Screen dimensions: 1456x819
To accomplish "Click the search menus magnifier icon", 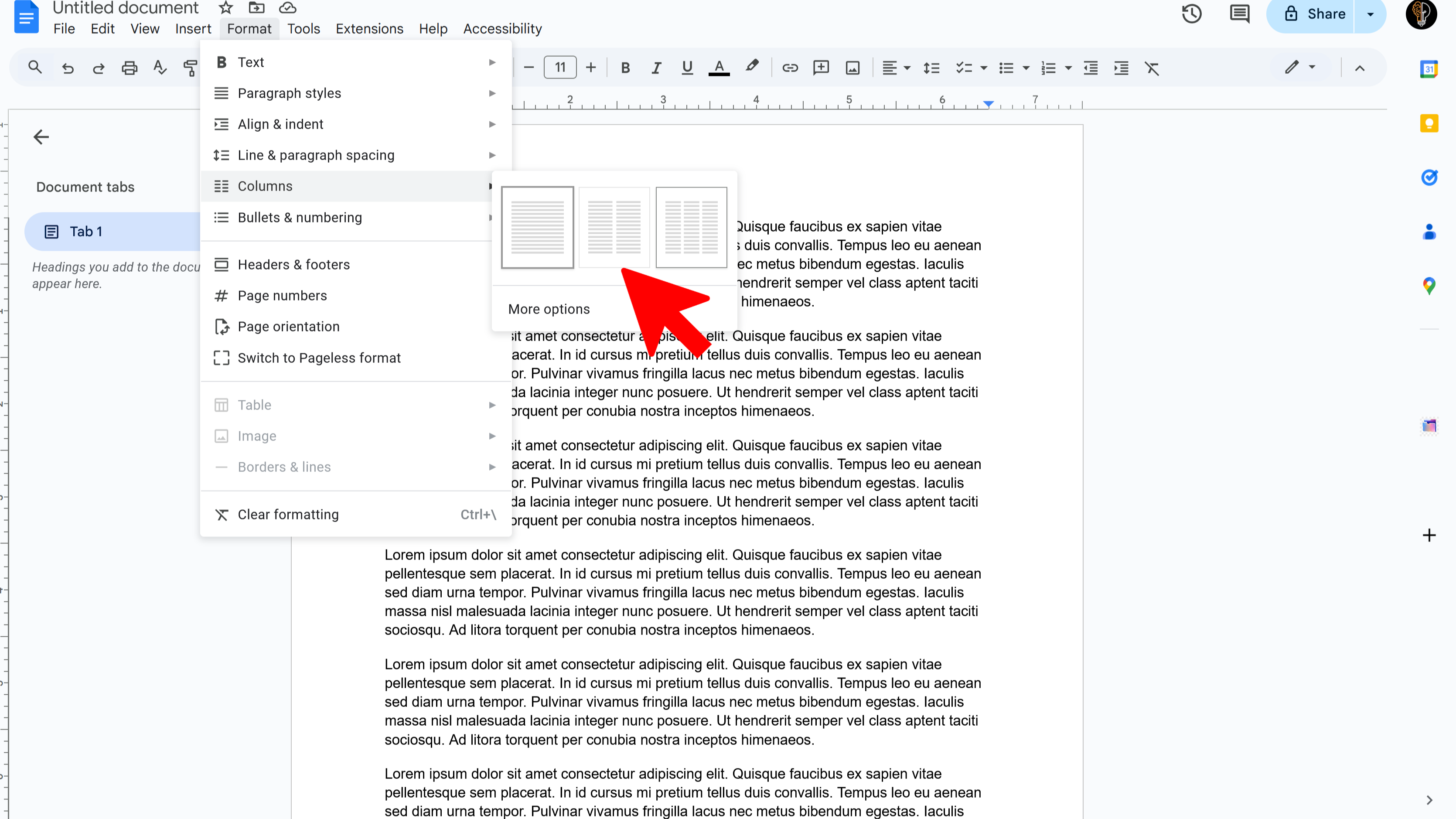I will point(35,68).
